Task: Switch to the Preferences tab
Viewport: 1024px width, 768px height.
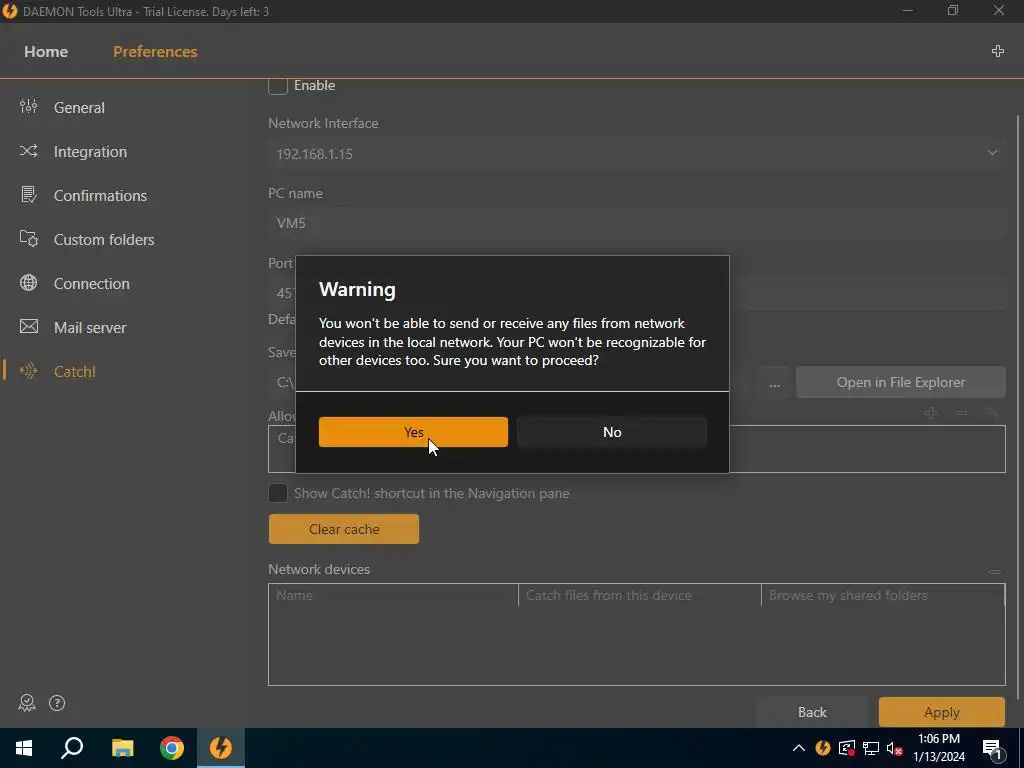Action: point(155,52)
